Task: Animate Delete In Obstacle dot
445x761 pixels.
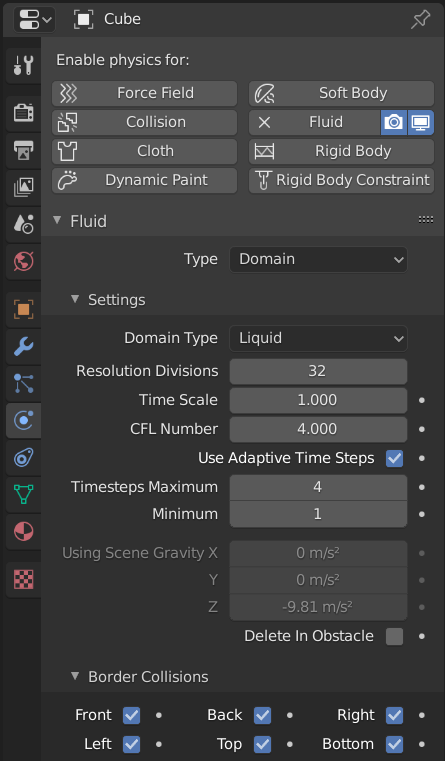Action: tap(422, 636)
